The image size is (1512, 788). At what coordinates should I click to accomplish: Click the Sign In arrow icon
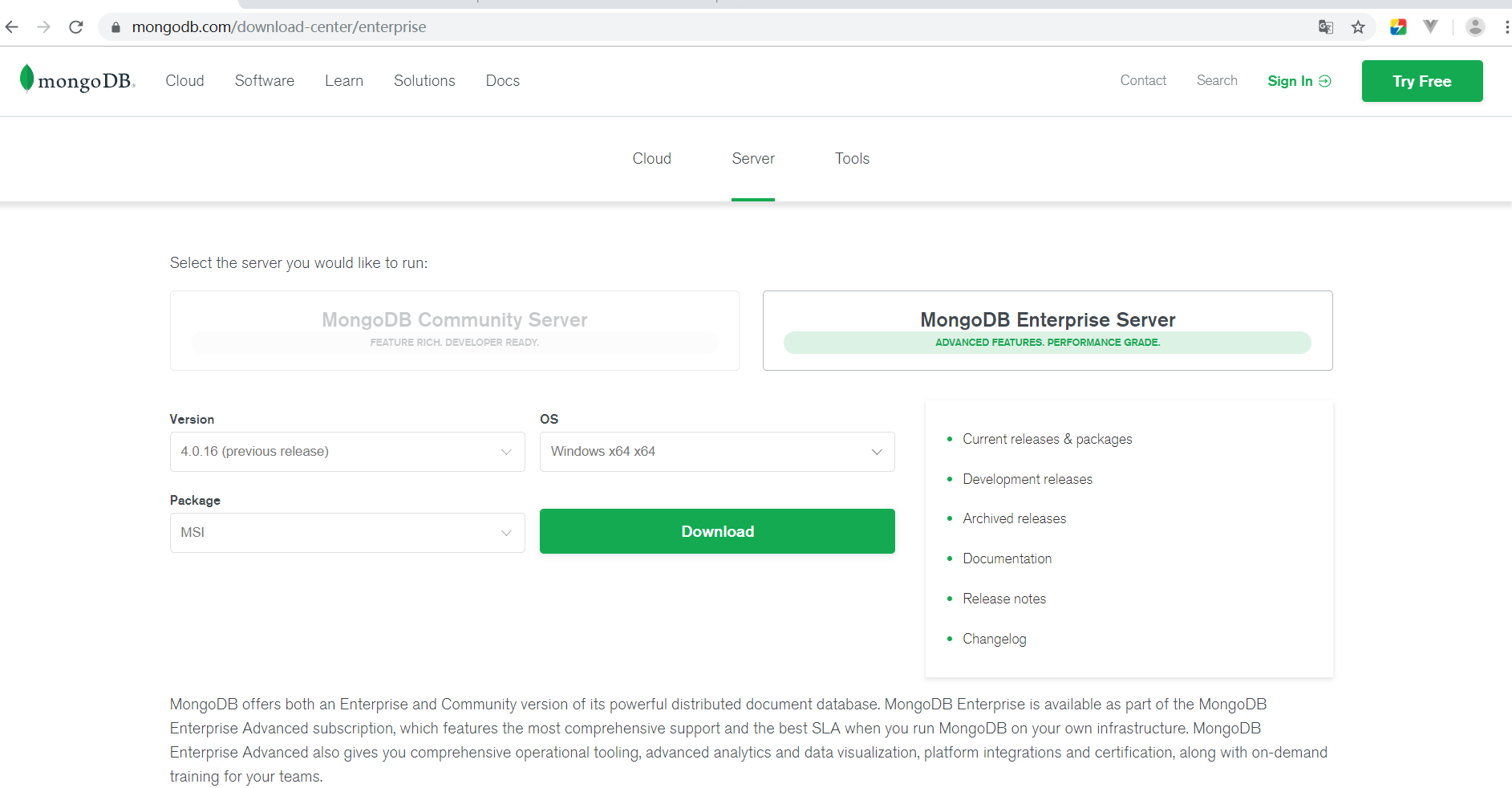click(1325, 81)
